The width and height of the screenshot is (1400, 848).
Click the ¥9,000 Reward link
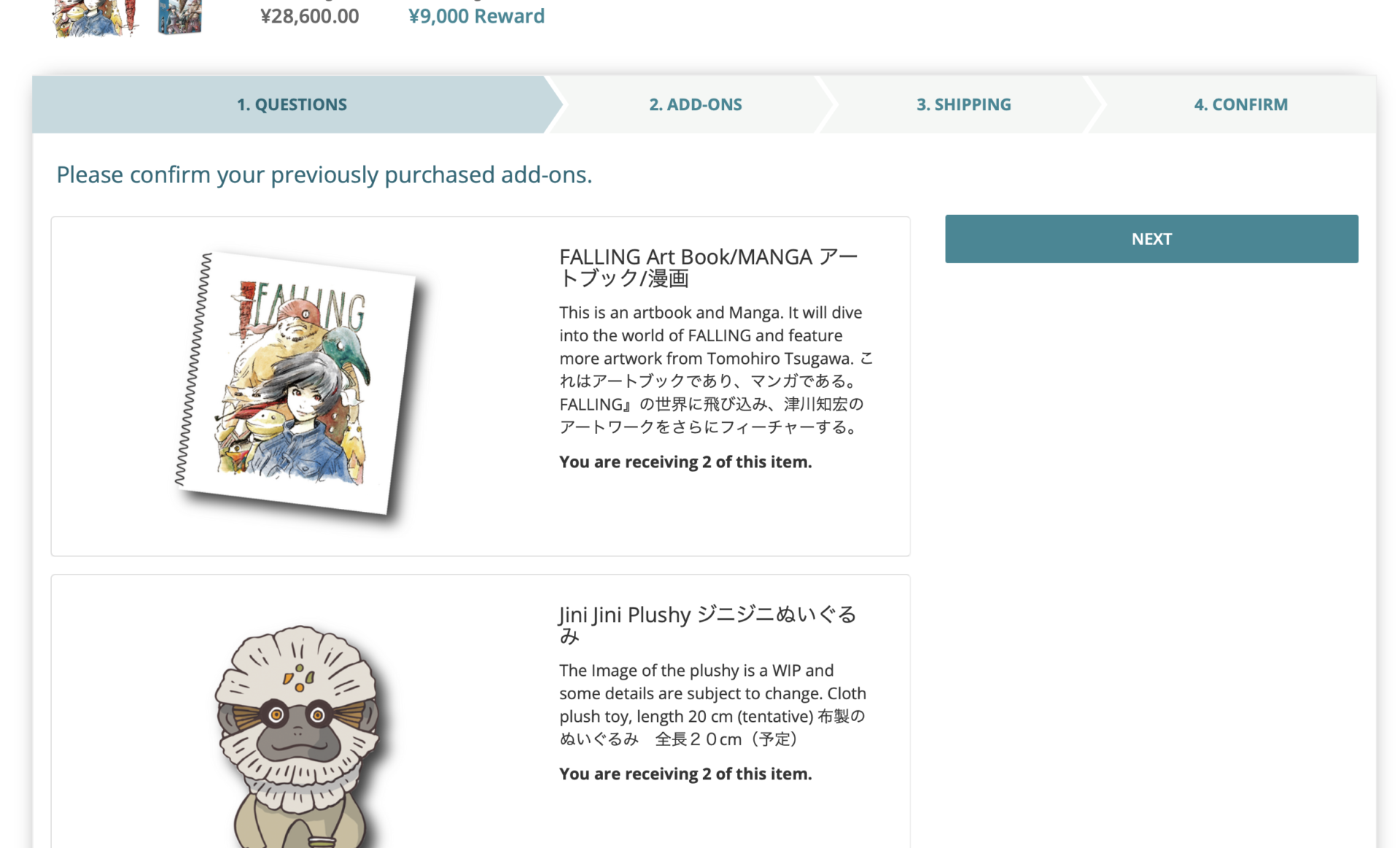476,16
